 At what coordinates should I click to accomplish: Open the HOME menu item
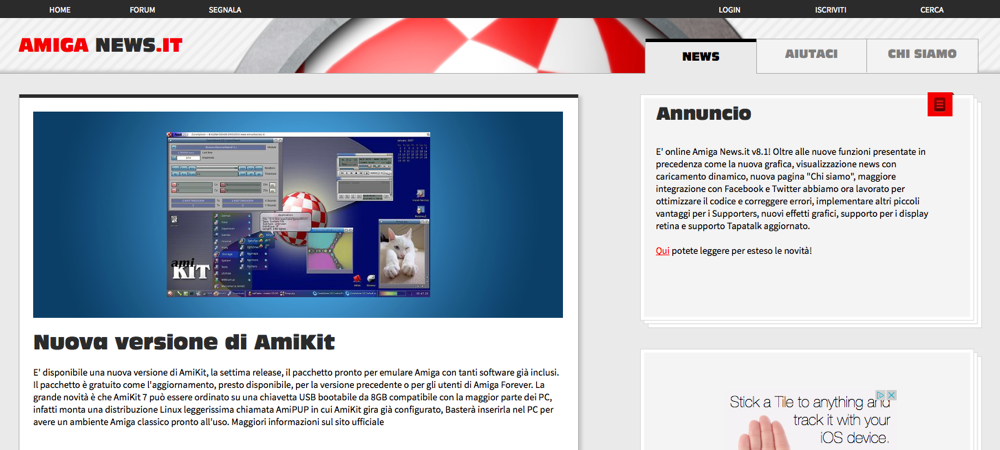(60, 10)
